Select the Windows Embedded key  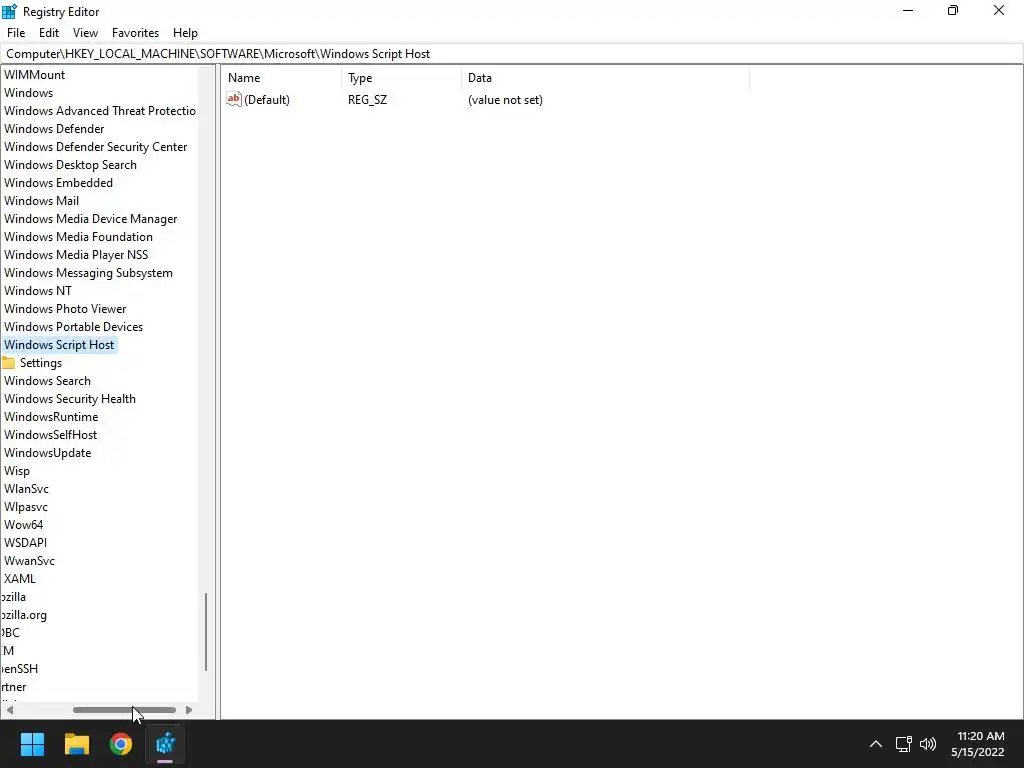[58, 182]
